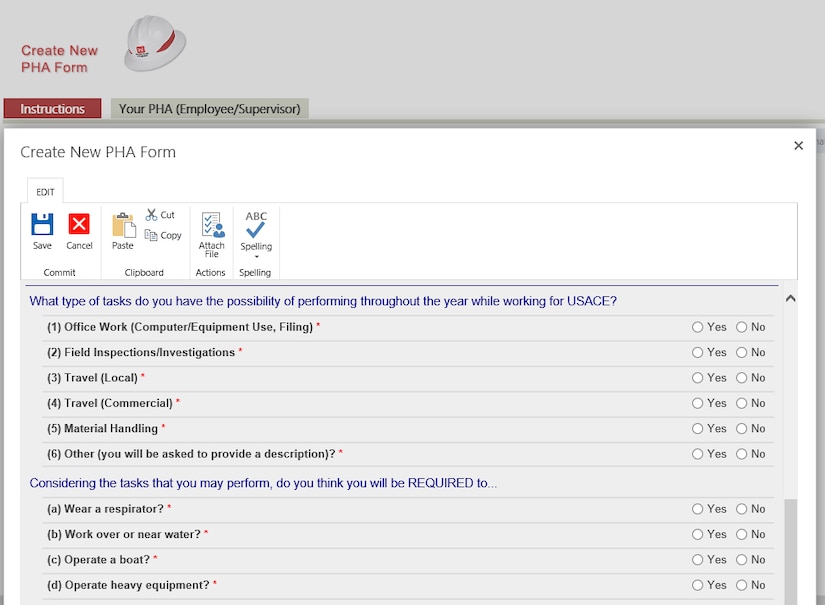The height and width of the screenshot is (605, 825).
Task: Open Your PHA (Employee/Supervisor) tab
Action: tap(209, 109)
